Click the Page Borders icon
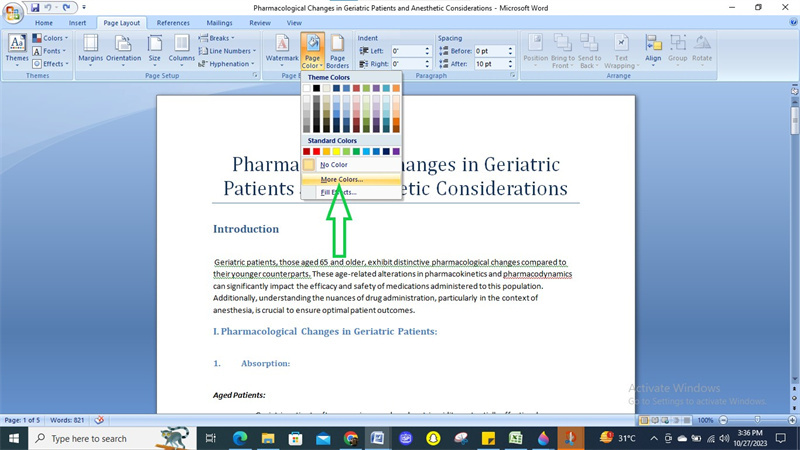The height and width of the screenshot is (450, 800). point(338,48)
